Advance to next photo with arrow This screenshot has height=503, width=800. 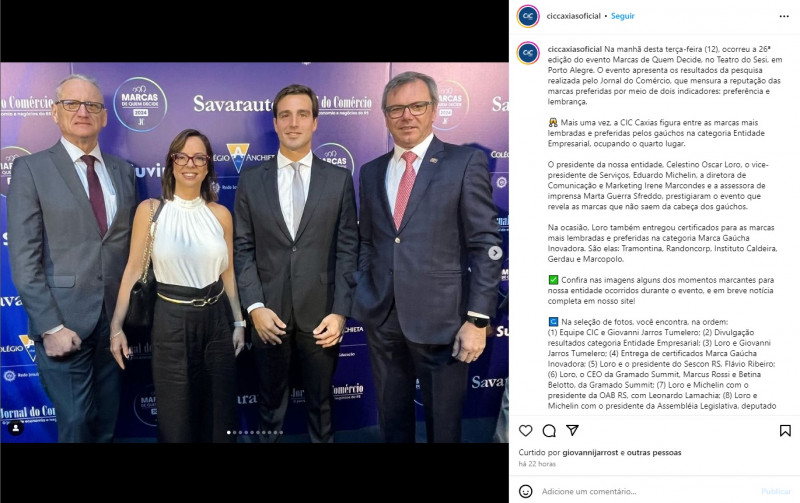[x=495, y=253]
